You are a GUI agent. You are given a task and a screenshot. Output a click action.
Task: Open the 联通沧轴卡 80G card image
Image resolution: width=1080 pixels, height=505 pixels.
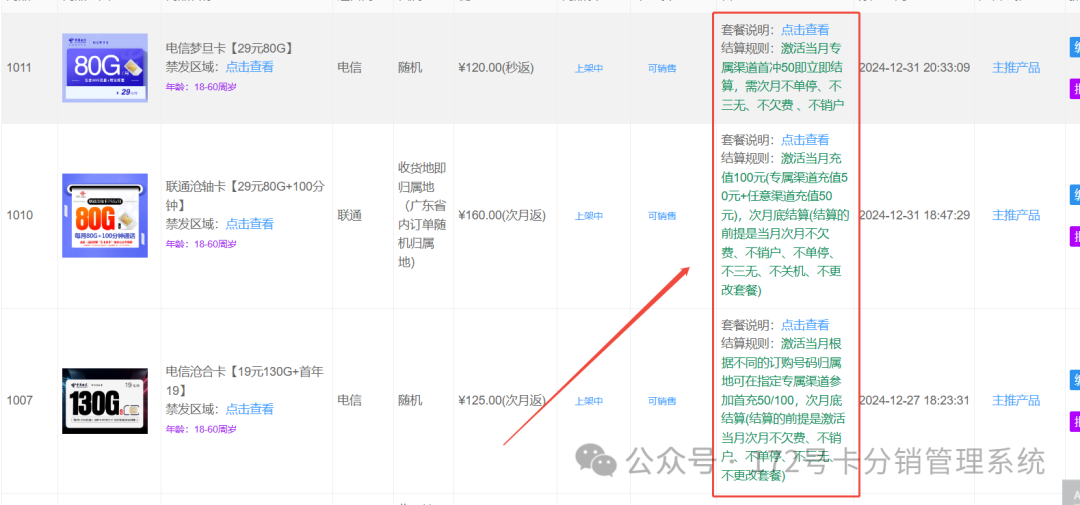[105, 215]
